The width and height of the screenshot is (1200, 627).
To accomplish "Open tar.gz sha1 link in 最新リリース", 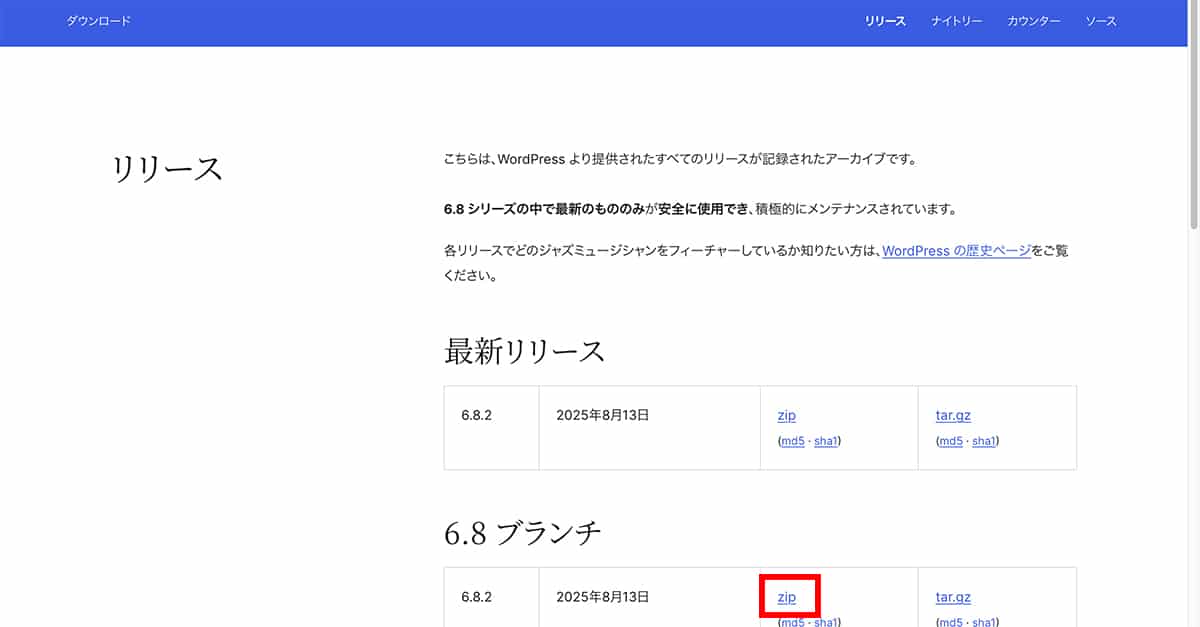I will (984, 441).
